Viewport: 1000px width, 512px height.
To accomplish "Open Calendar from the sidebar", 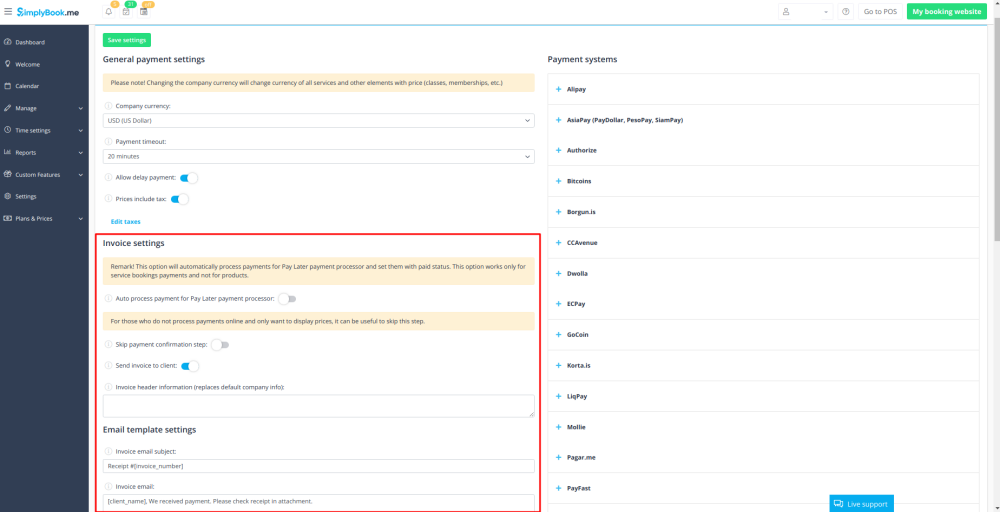I will pyautogui.click(x=27, y=86).
